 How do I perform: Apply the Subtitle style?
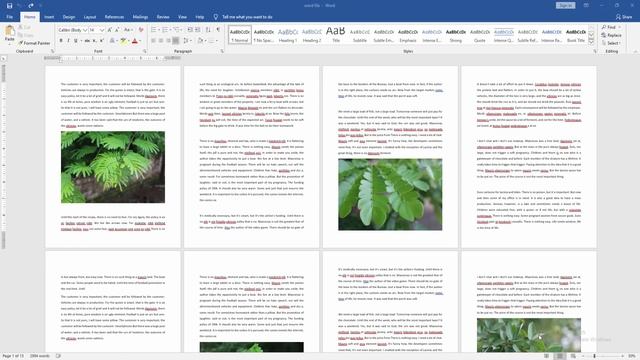coord(360,36)
